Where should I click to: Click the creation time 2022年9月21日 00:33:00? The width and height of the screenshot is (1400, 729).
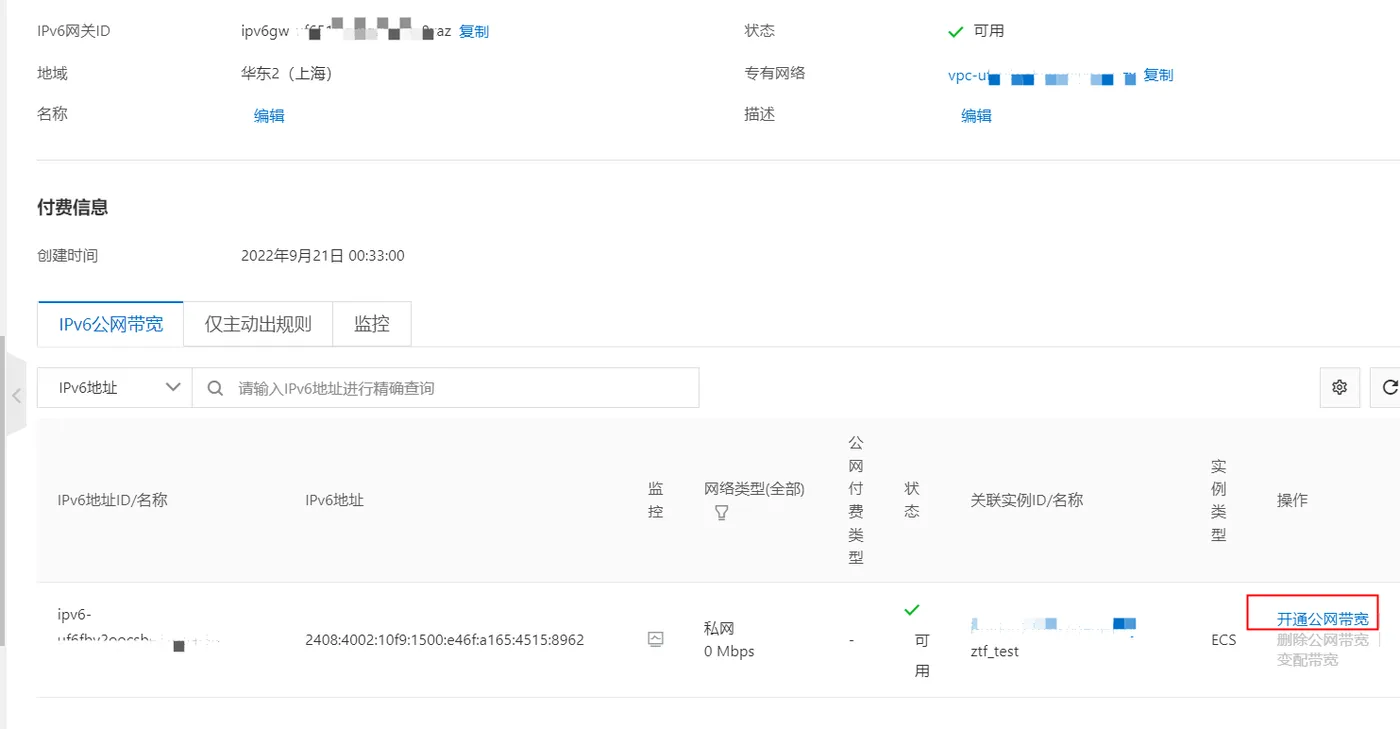coord(323,256)
